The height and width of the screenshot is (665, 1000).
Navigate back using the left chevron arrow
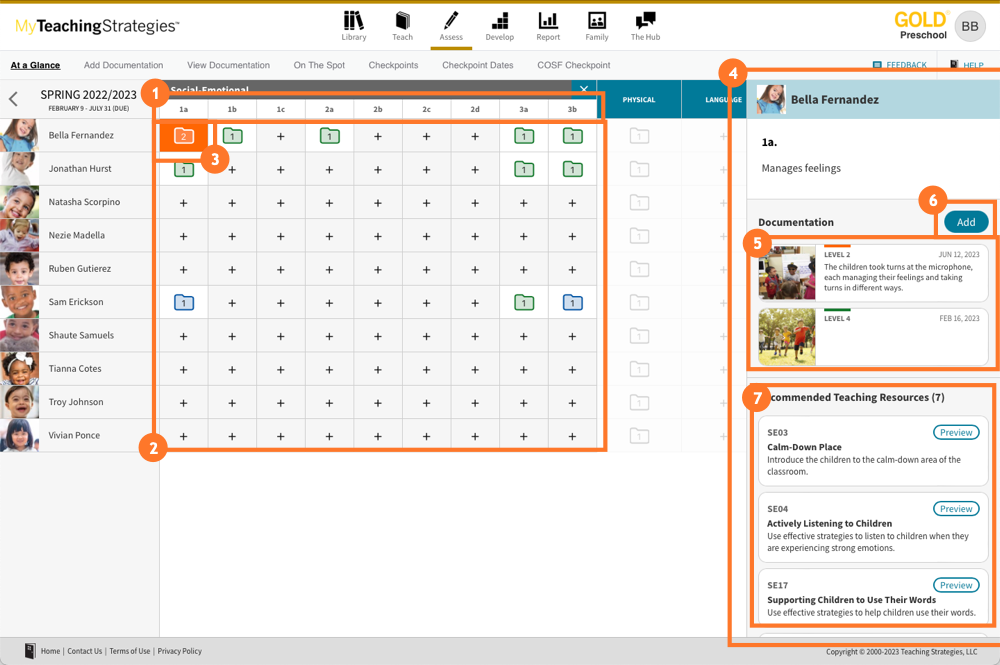[13, 100]
